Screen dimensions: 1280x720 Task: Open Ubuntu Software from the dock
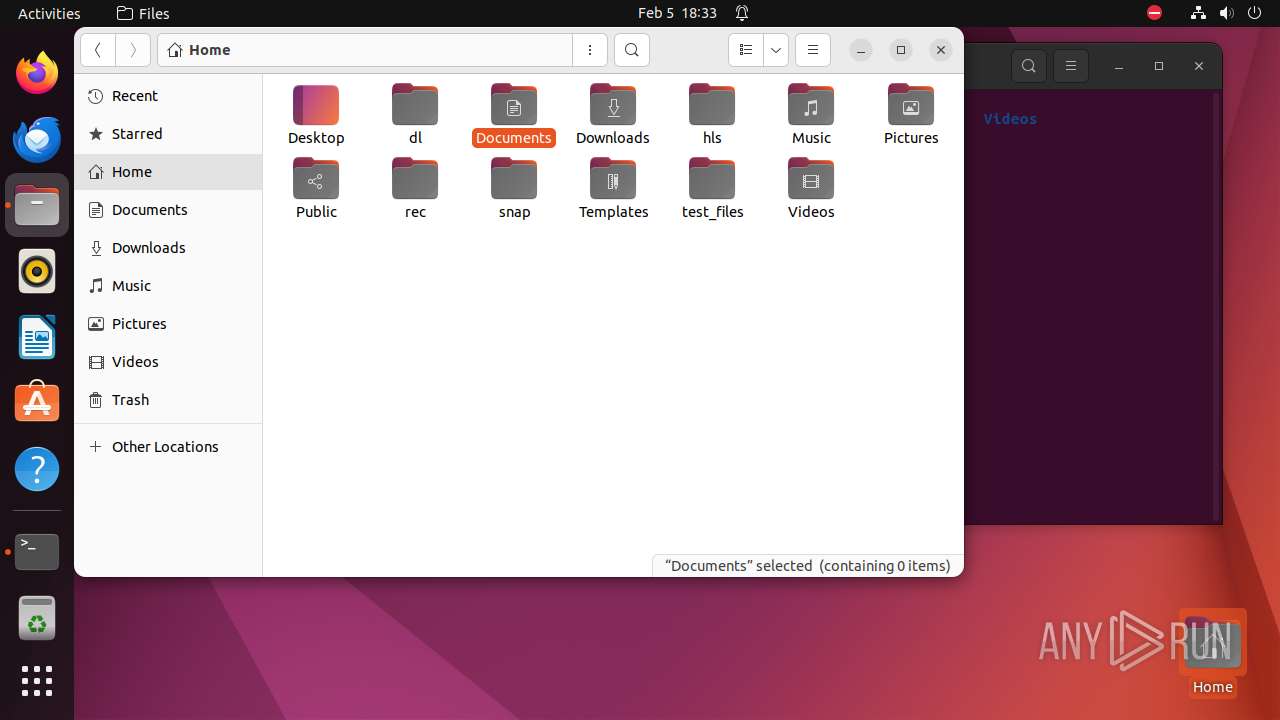[x=37, y=403]
